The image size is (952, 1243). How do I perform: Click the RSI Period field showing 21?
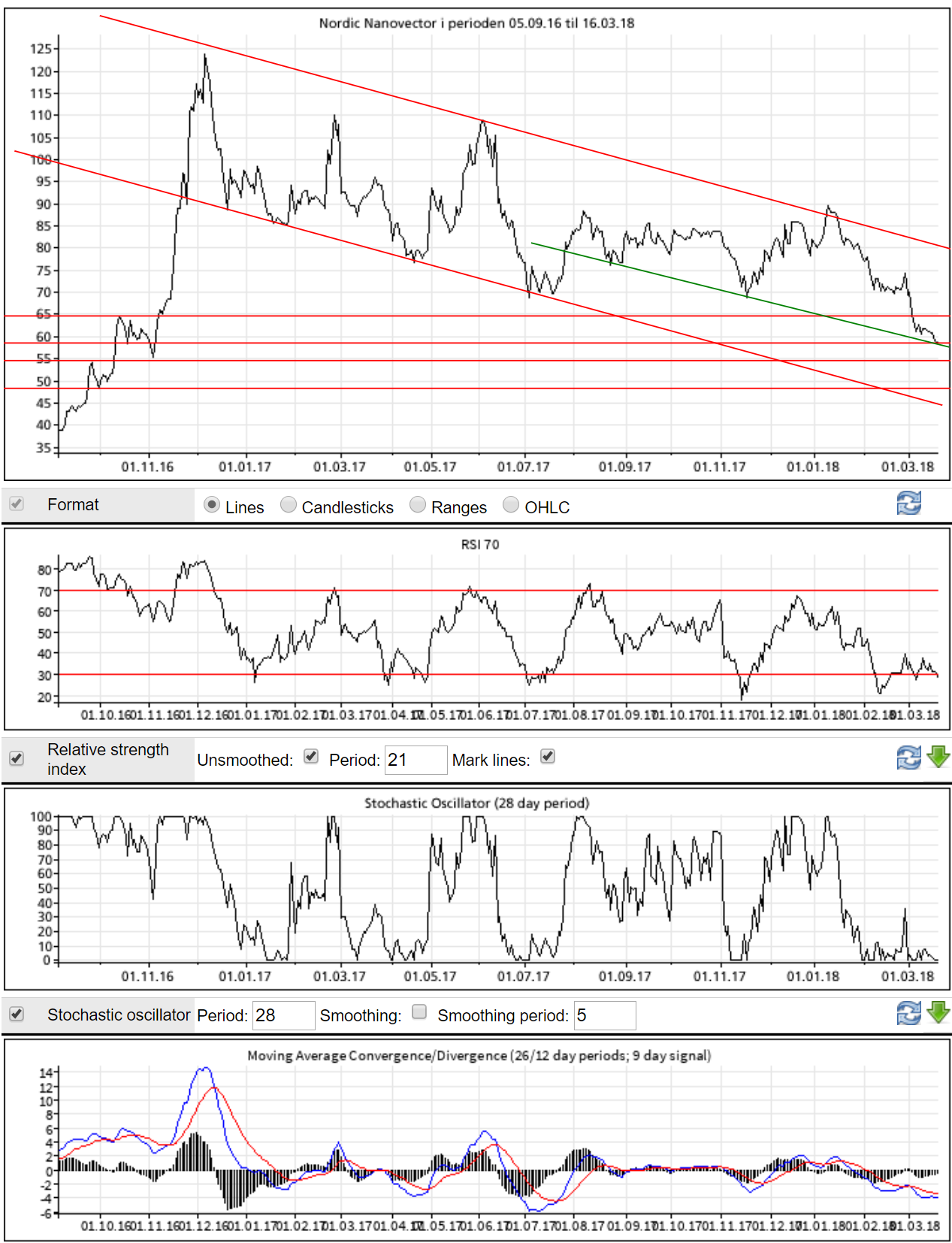416,760
